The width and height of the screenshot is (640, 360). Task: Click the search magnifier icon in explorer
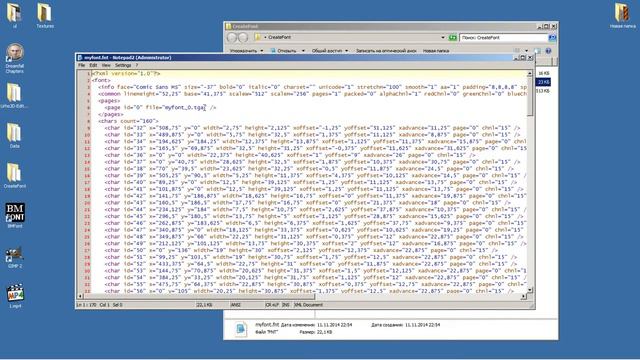pyautogui.click(x=552, y=38)
